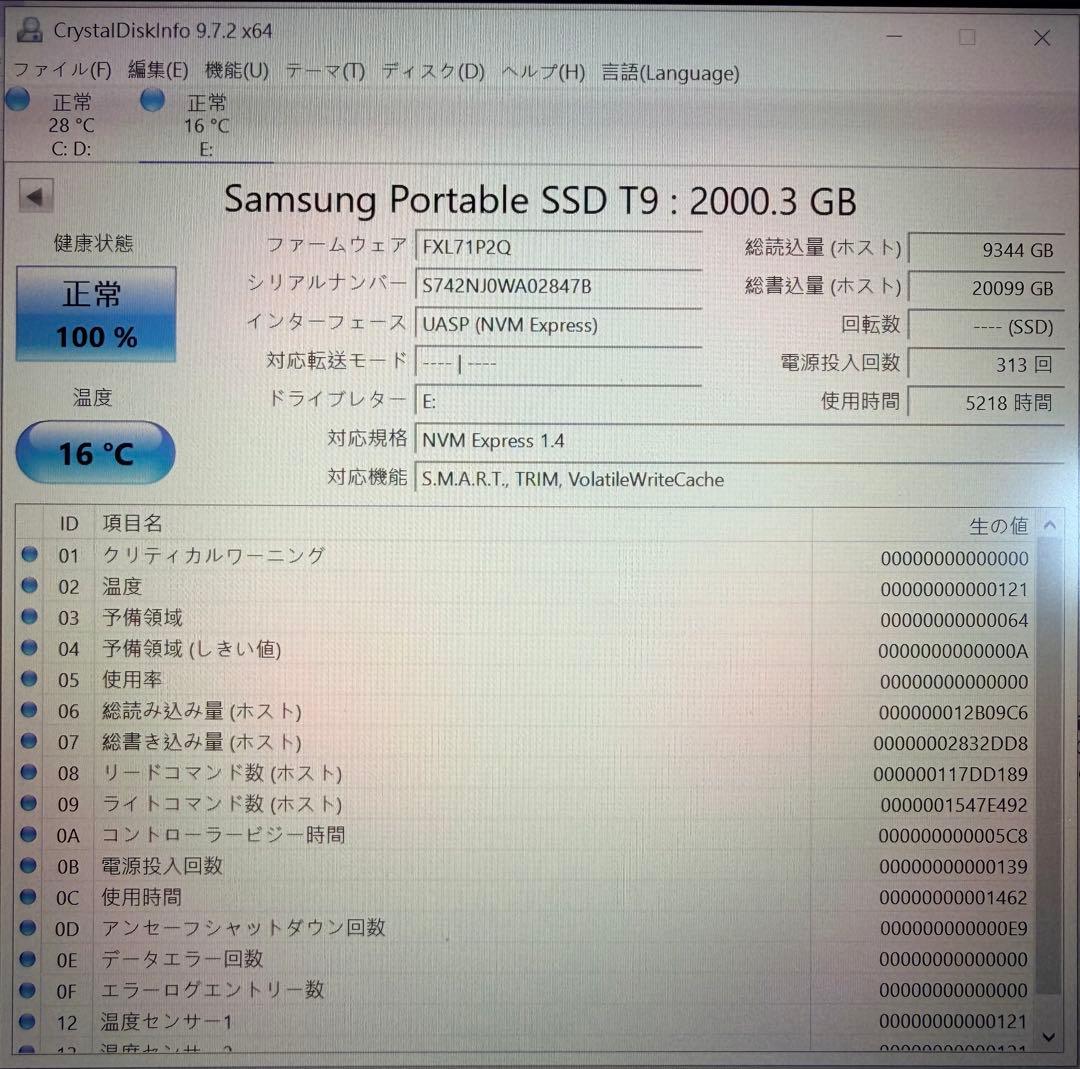Click the ID column header
This screenshot has width=1080, height=1069.
point(69,523)
